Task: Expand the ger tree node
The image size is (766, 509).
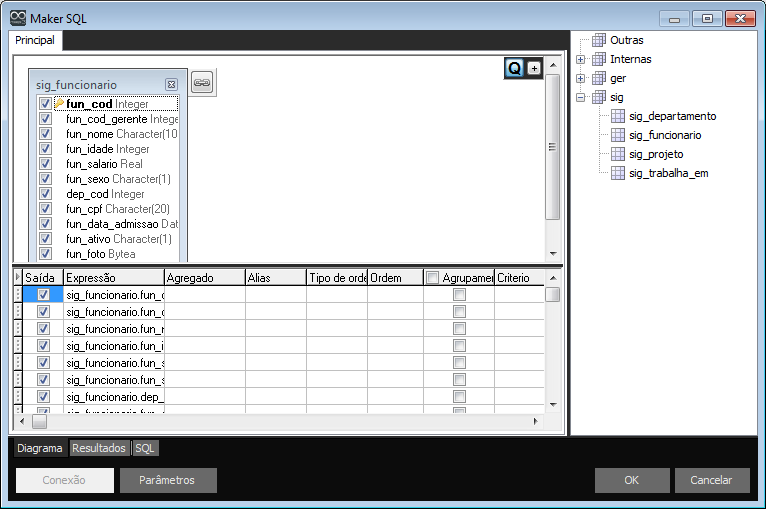Action: 581,78
